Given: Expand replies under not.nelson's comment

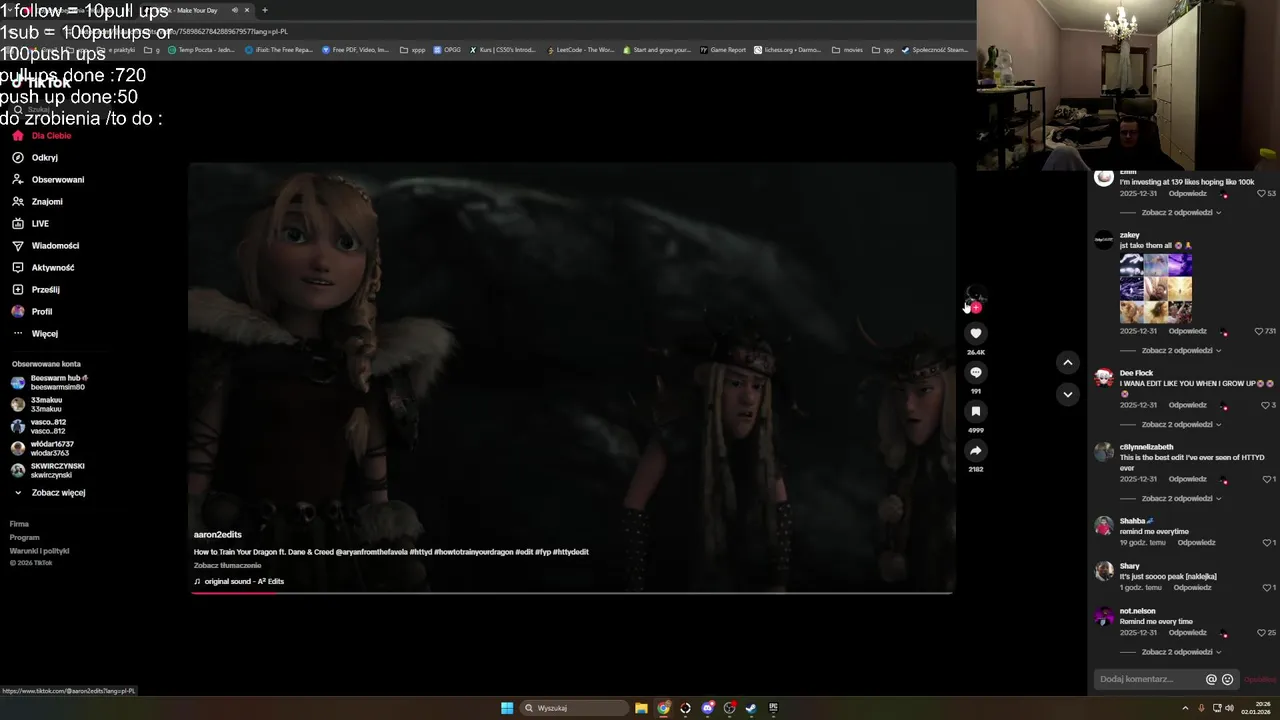Looking at the screenshot, I should [x=1181, y=652].
